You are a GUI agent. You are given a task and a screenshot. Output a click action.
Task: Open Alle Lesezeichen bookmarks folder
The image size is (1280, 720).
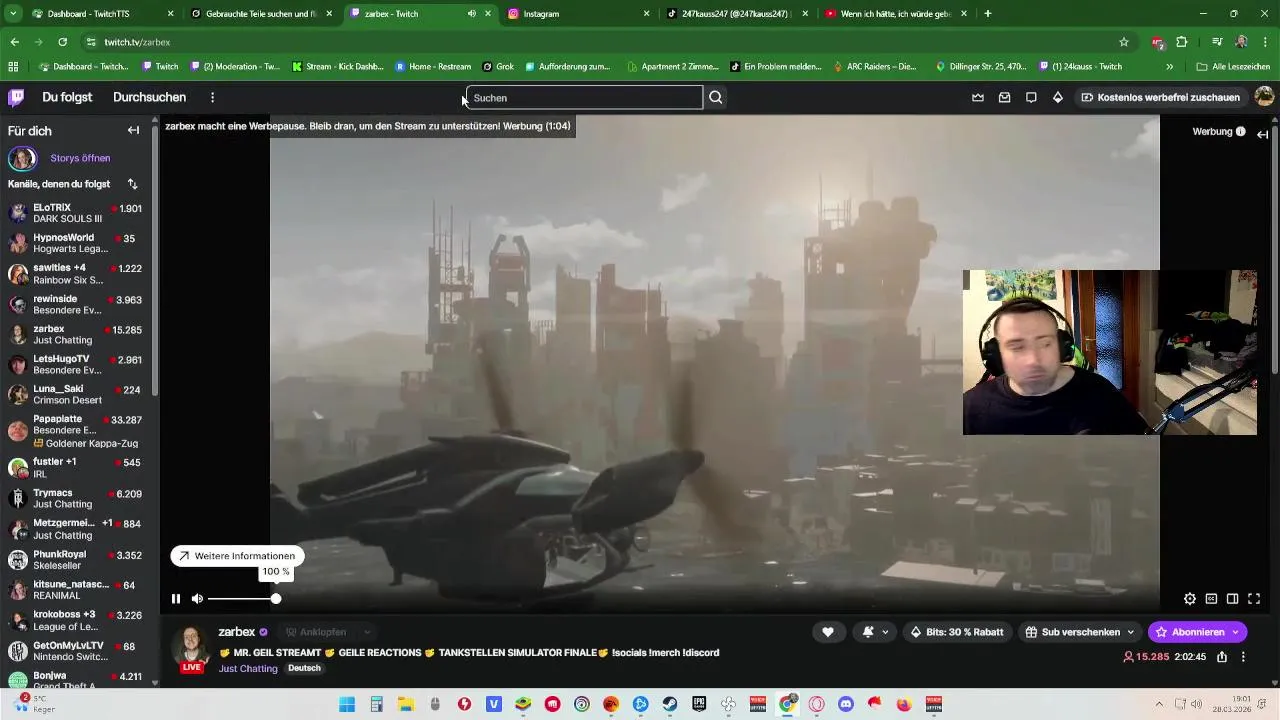tap(1233, 67)
